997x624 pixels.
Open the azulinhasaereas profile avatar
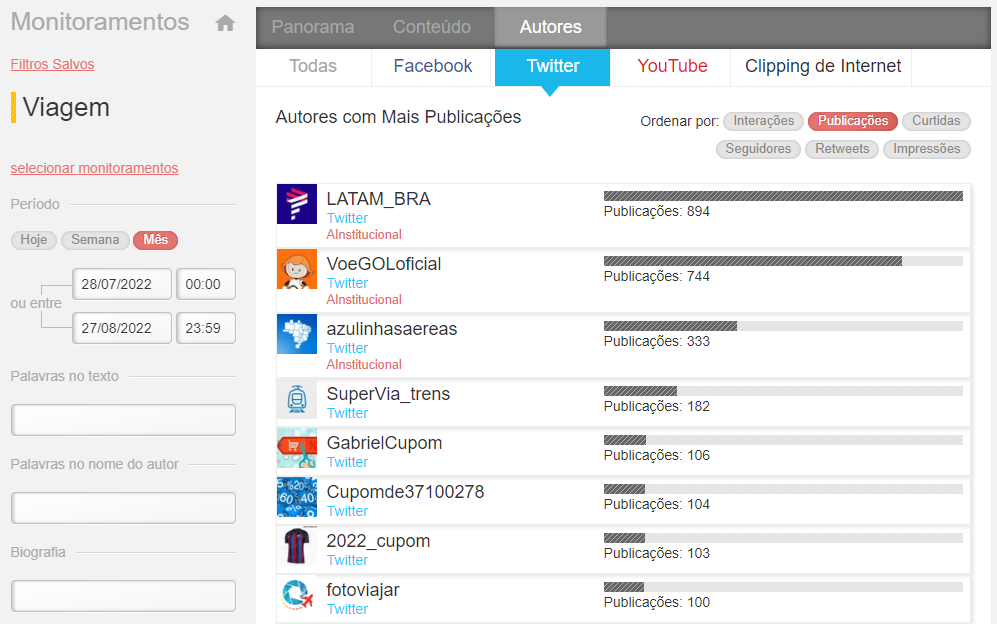click(x=297, y=334)
